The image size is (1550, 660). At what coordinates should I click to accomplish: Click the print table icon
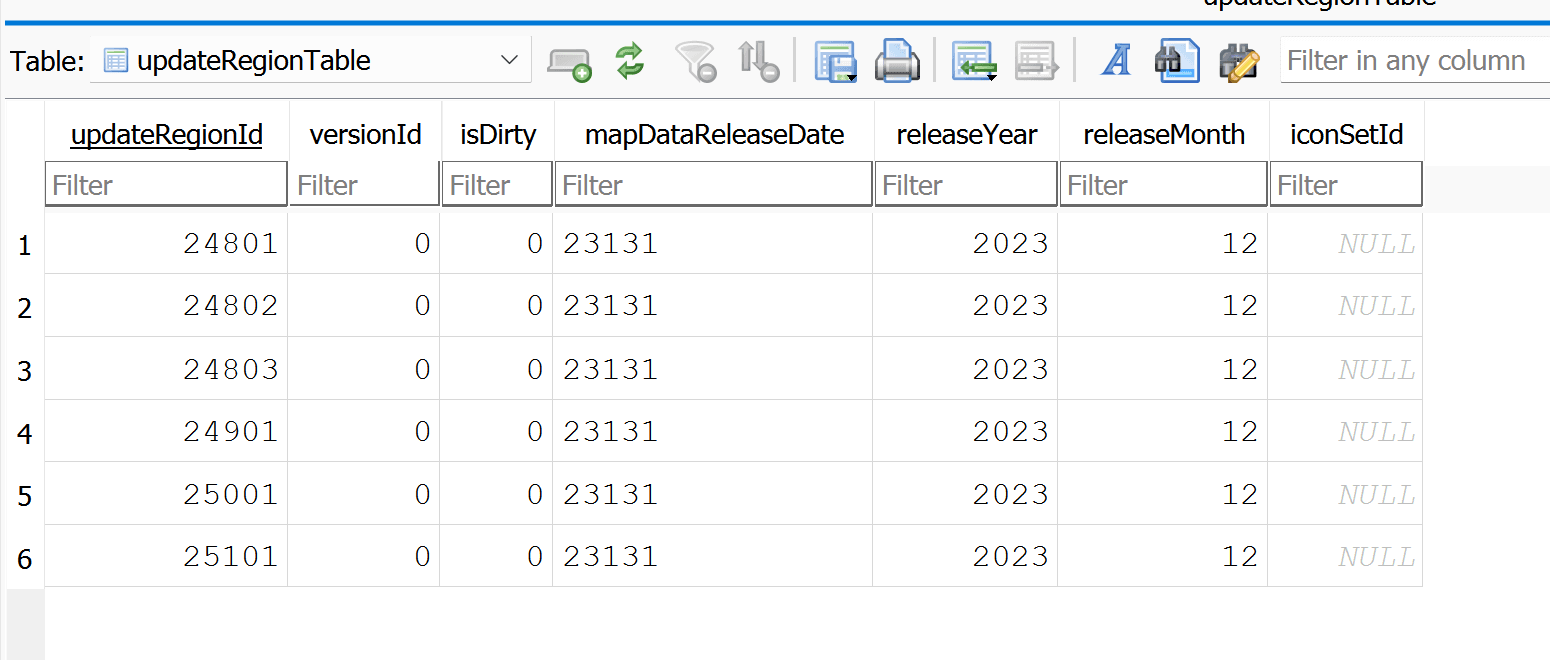pos(897,61)
